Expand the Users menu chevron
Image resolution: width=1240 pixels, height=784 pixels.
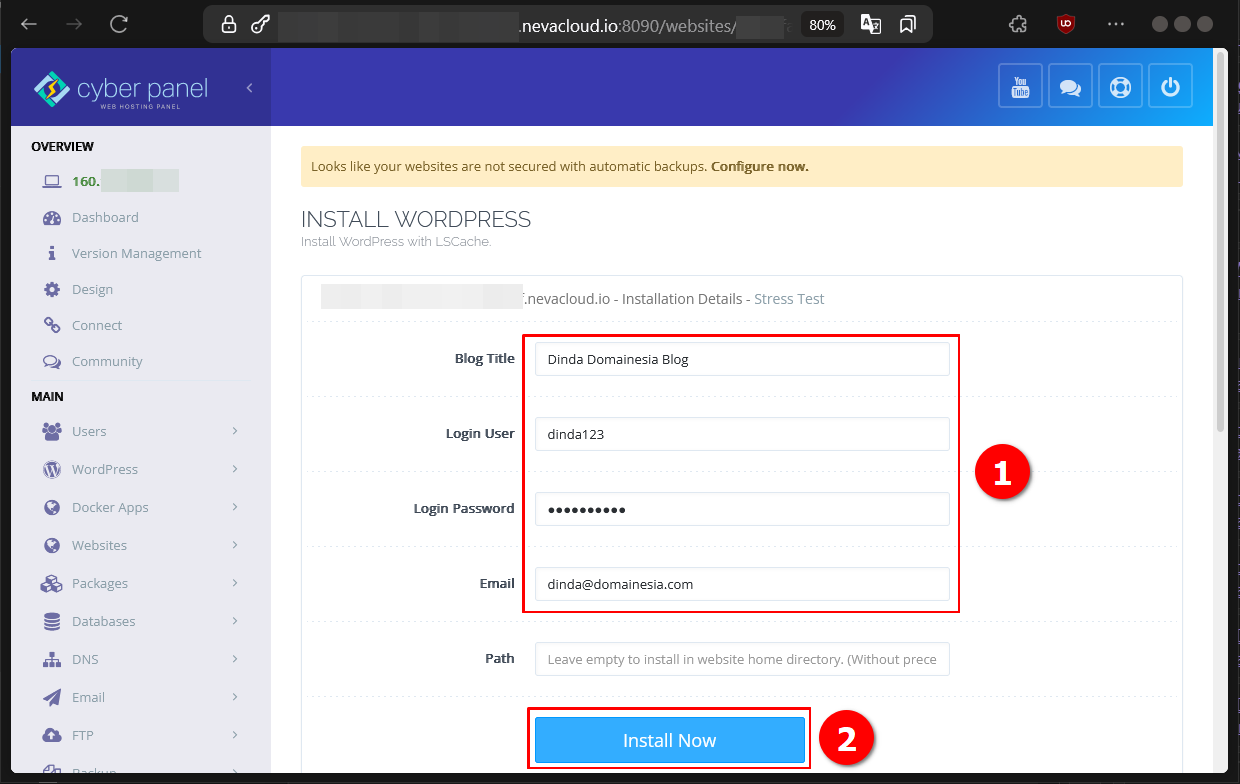pyautogui.click(x=235, y=431)
